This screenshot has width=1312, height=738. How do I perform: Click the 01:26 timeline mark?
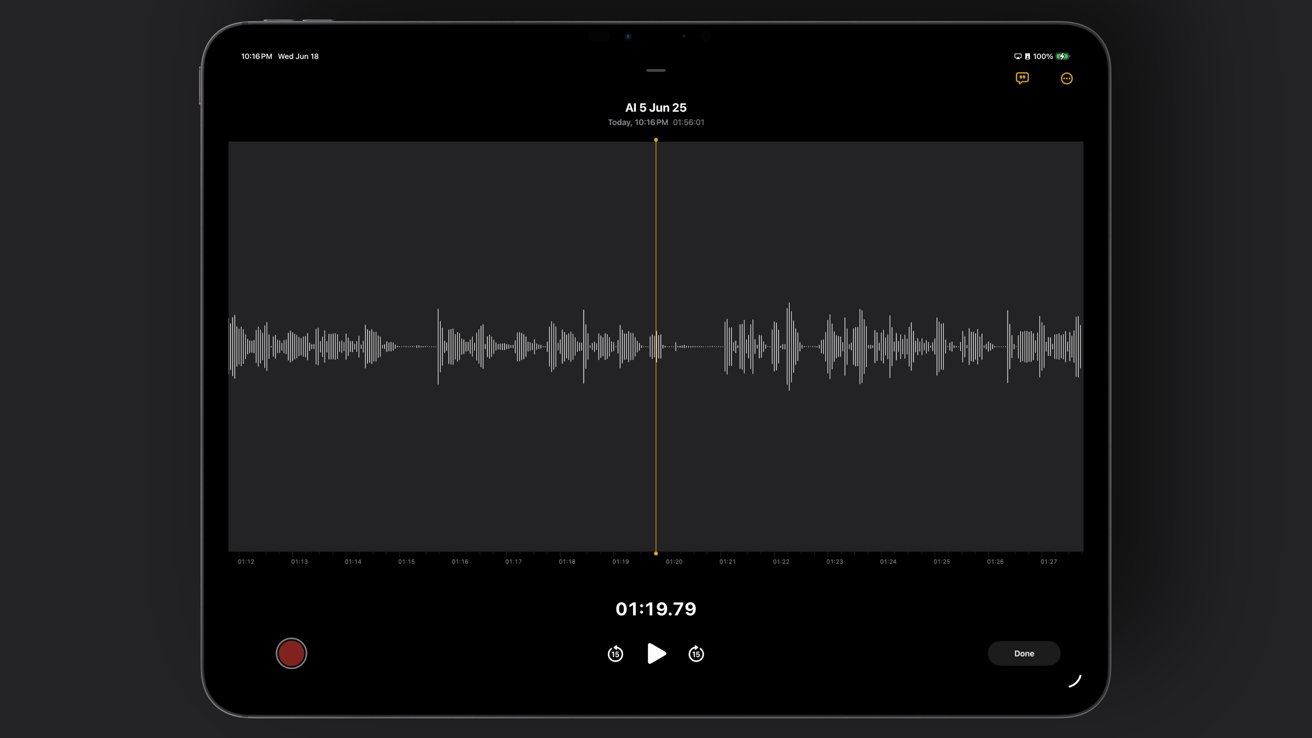pos(995,562)
